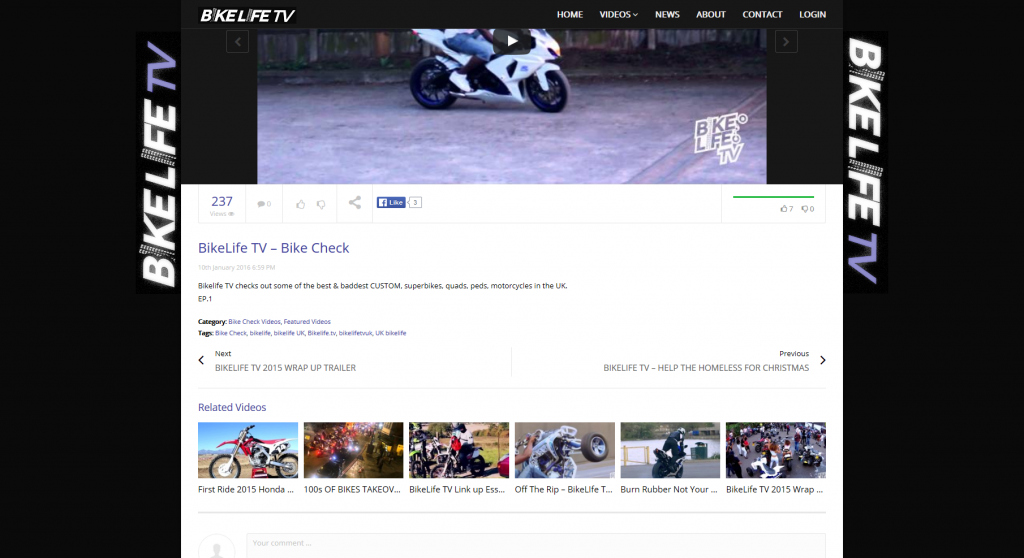The height and width of the screenshot is (558, 1024).
Task: Open First Ride 2015 Honda thumbnail
Action: [248, 450]
